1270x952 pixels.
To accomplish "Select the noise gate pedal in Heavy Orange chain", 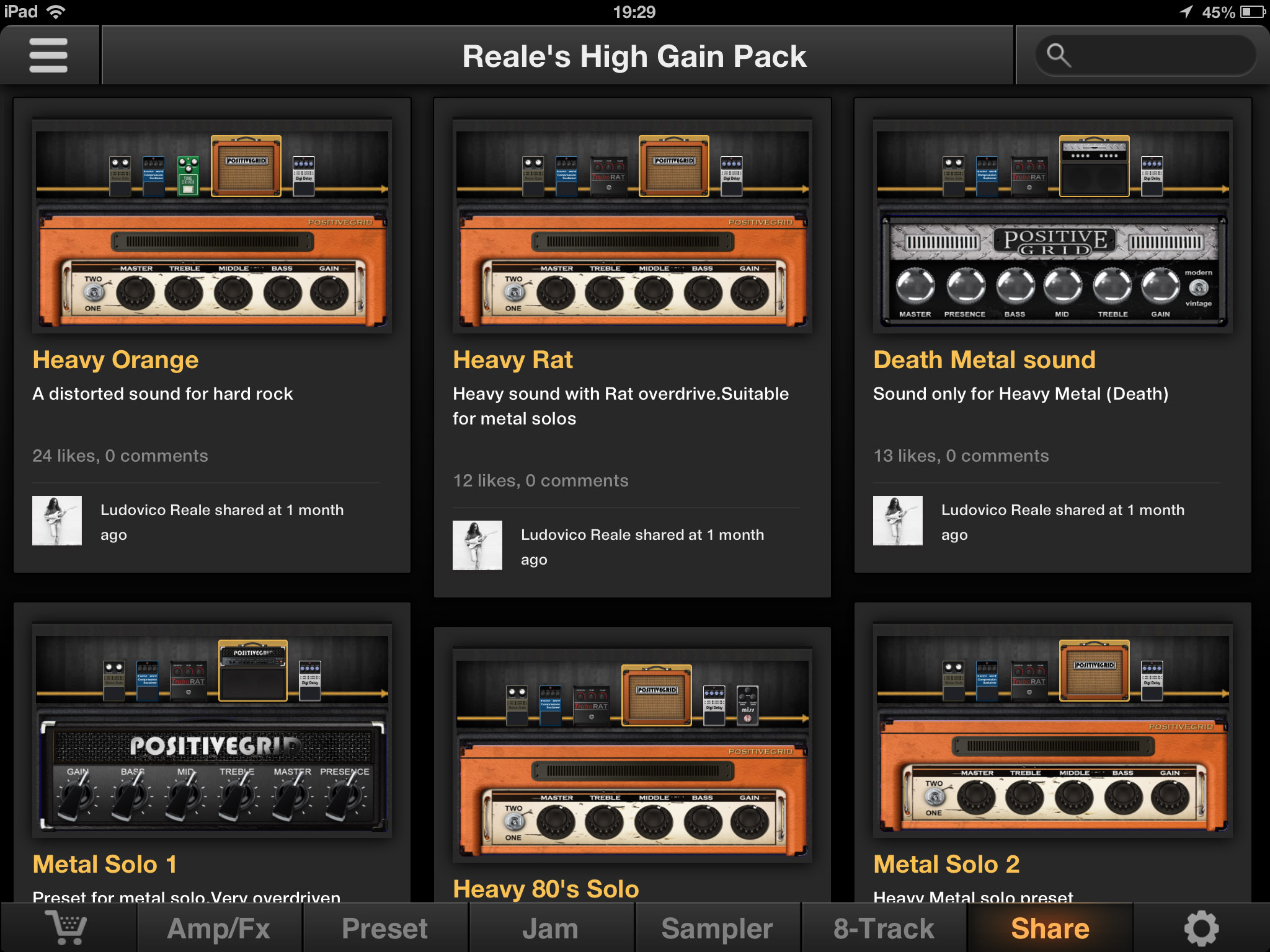I will (x=120, y=177).
